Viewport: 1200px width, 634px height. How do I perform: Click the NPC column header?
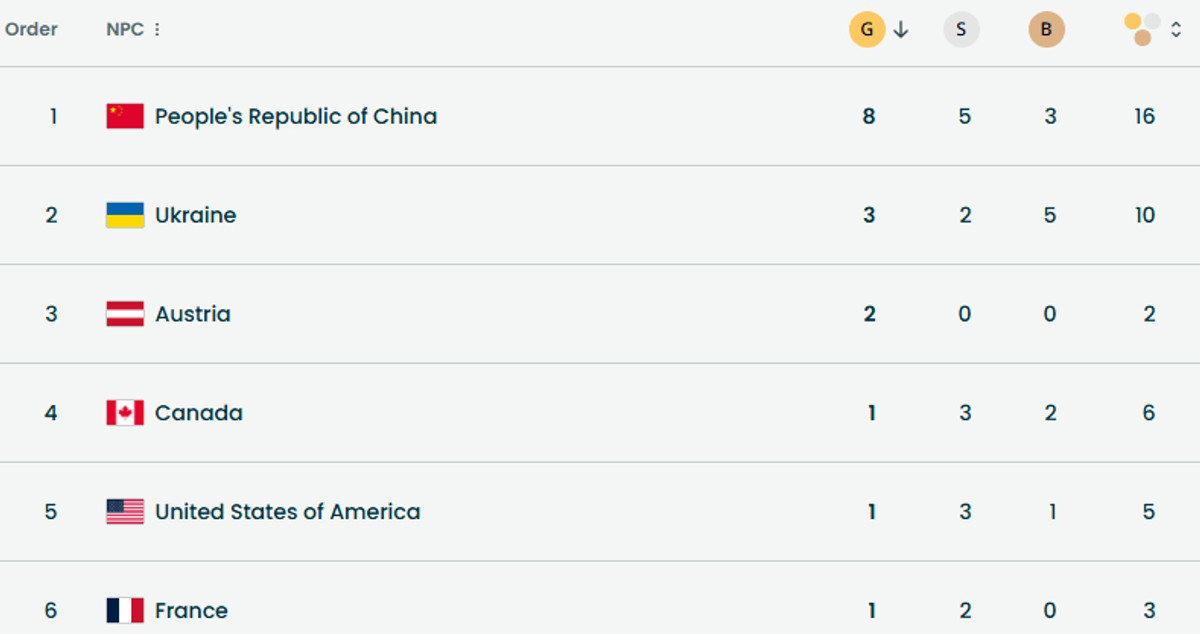124,30
